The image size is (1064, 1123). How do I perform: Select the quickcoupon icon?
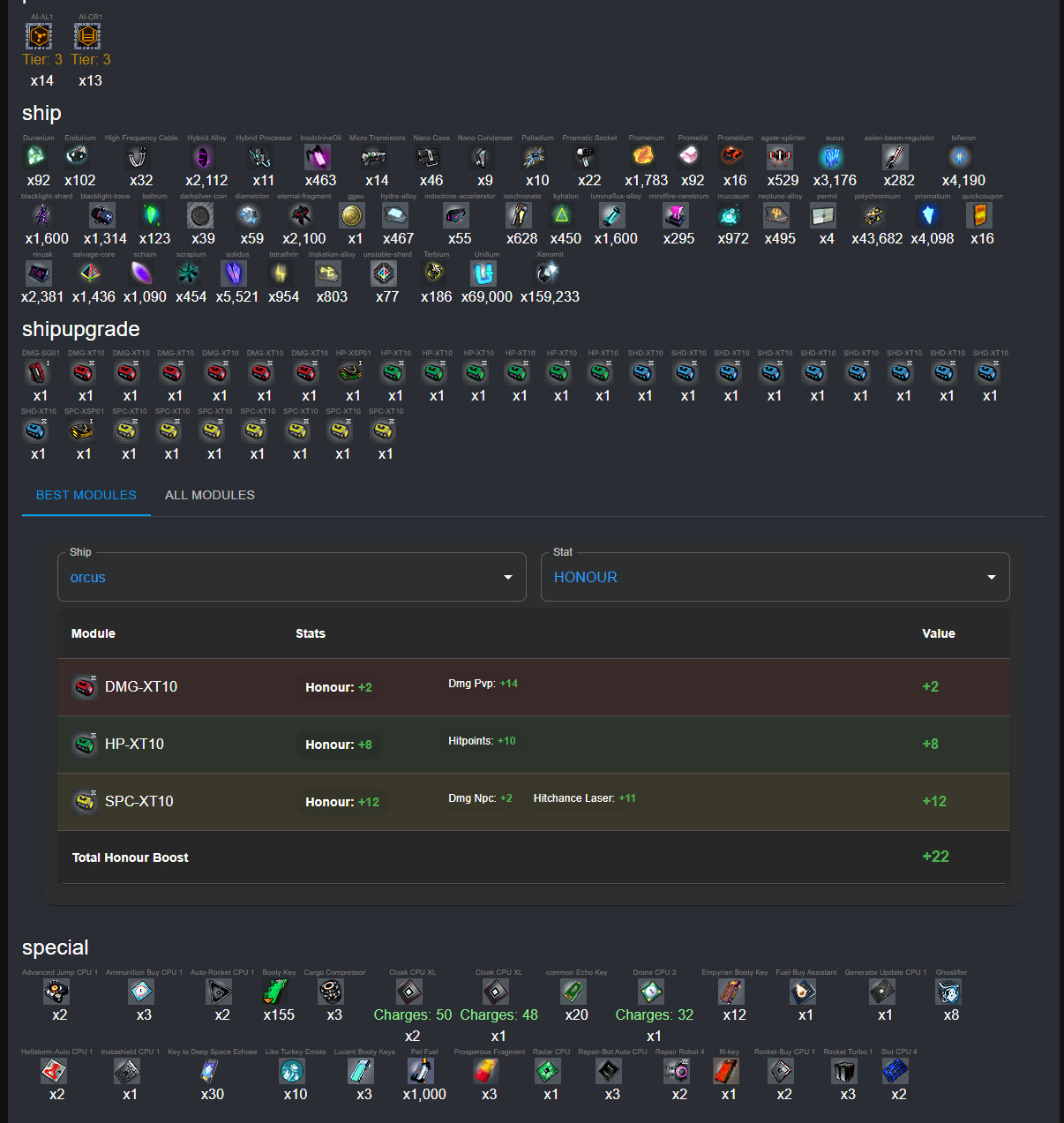pyautogui.click(x=979, y=215)
